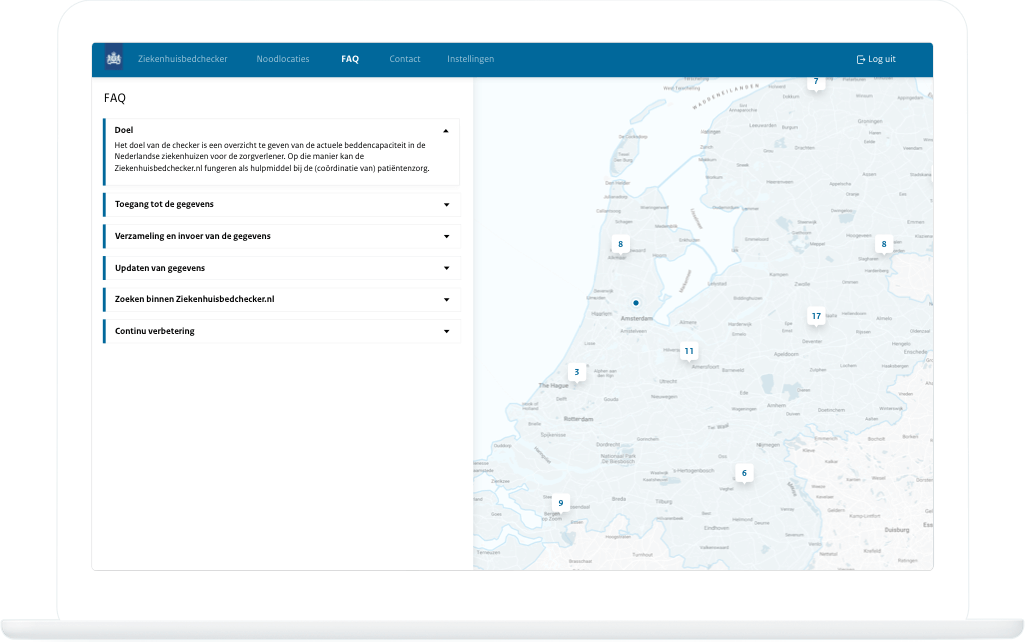Select the map cluster marker showing 11
The image size is (1025, 642).
(689, 352)
